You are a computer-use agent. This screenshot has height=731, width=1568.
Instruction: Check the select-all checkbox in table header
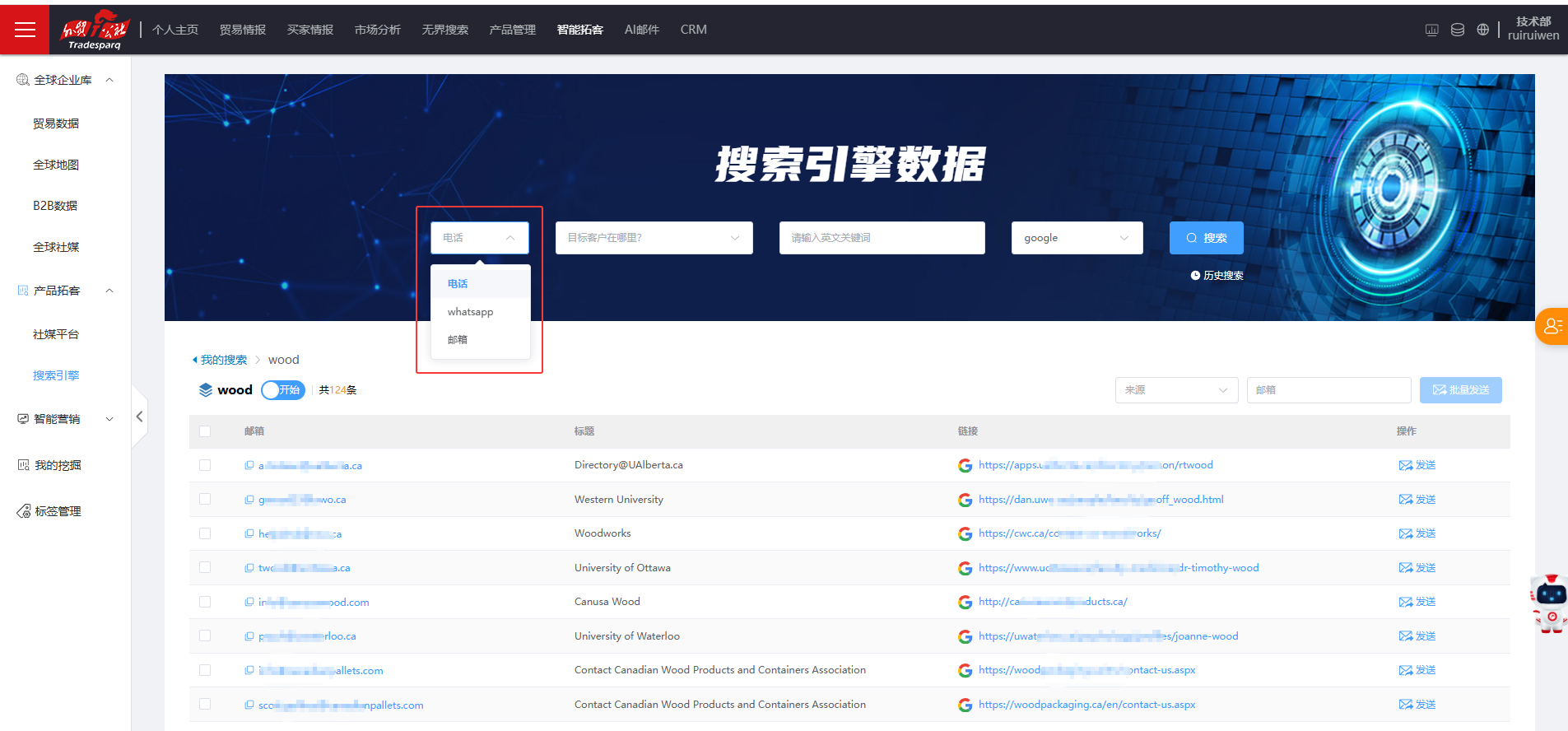point(205,431)
